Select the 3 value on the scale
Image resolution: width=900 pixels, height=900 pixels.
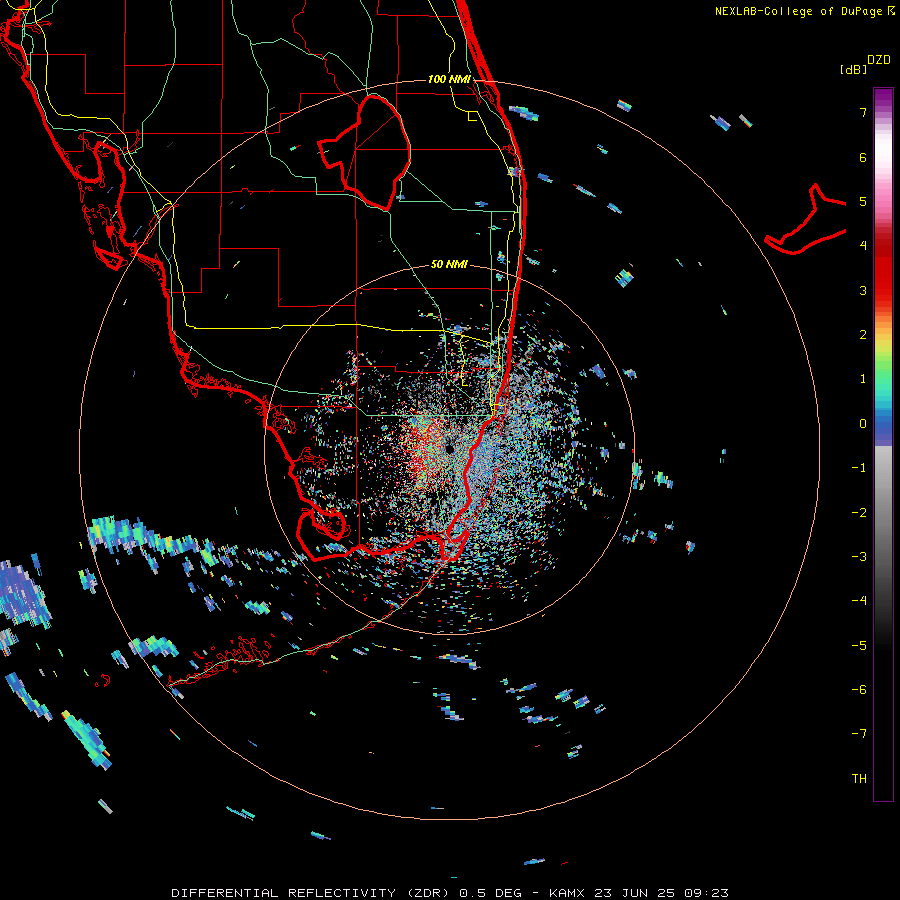(863, 290)
